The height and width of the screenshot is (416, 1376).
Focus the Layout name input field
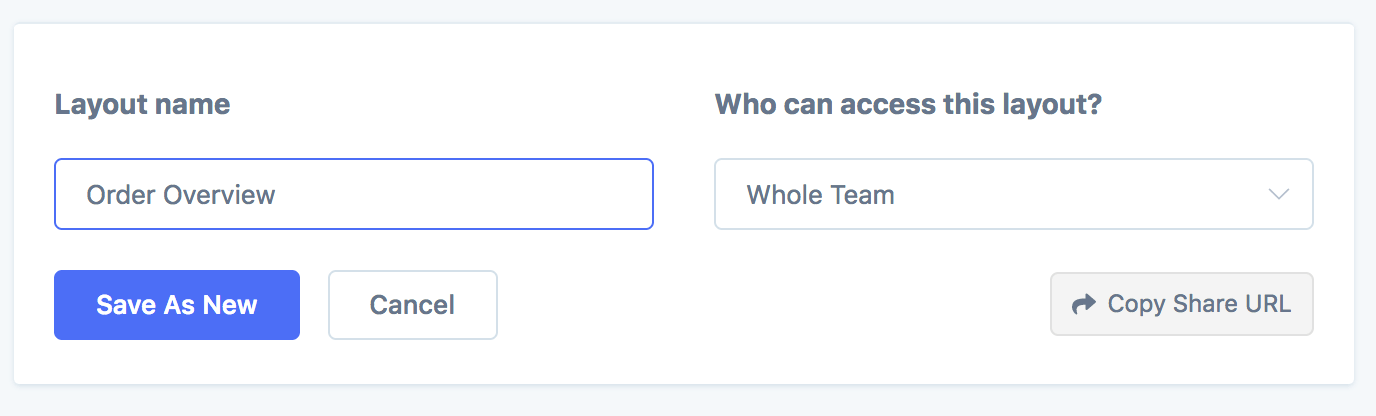[x=353, y=194]
